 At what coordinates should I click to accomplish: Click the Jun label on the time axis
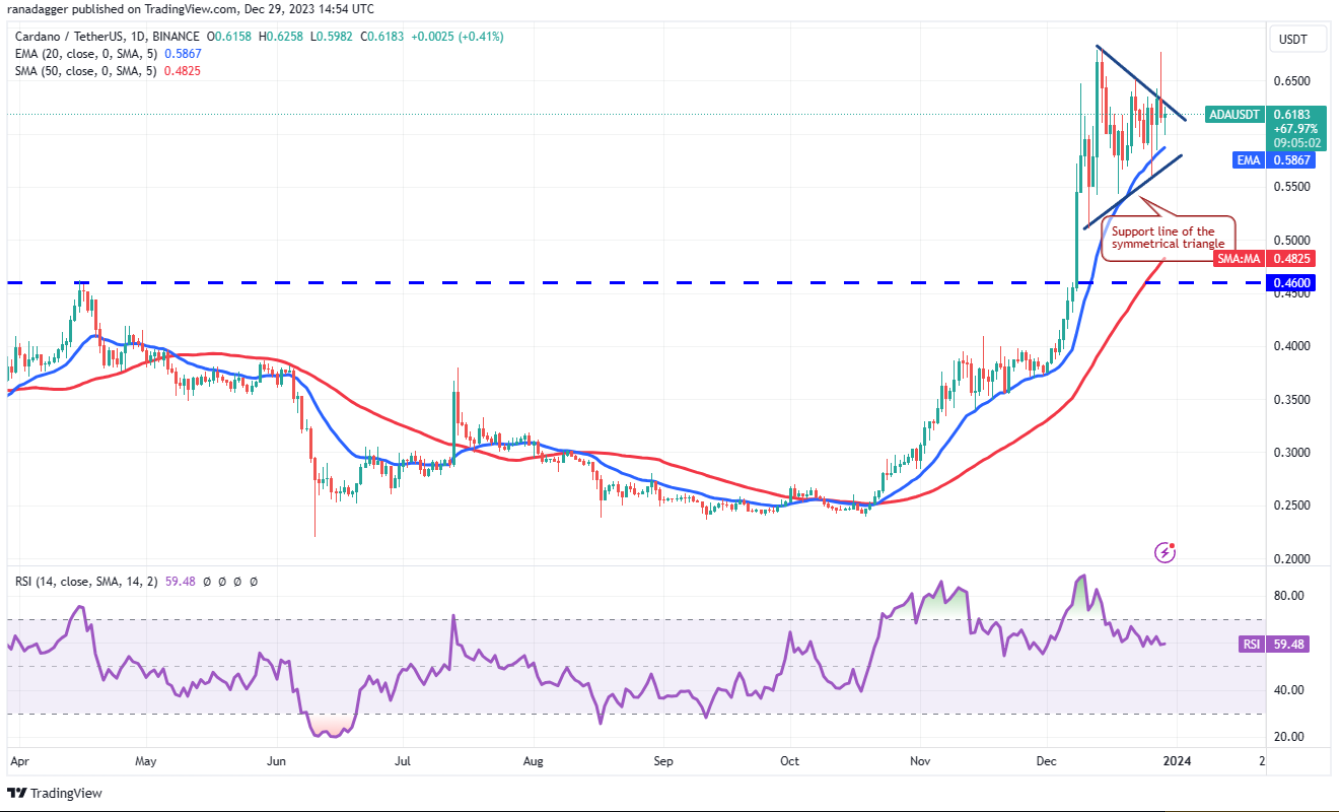pyautogui.click(x=277, y=760)
